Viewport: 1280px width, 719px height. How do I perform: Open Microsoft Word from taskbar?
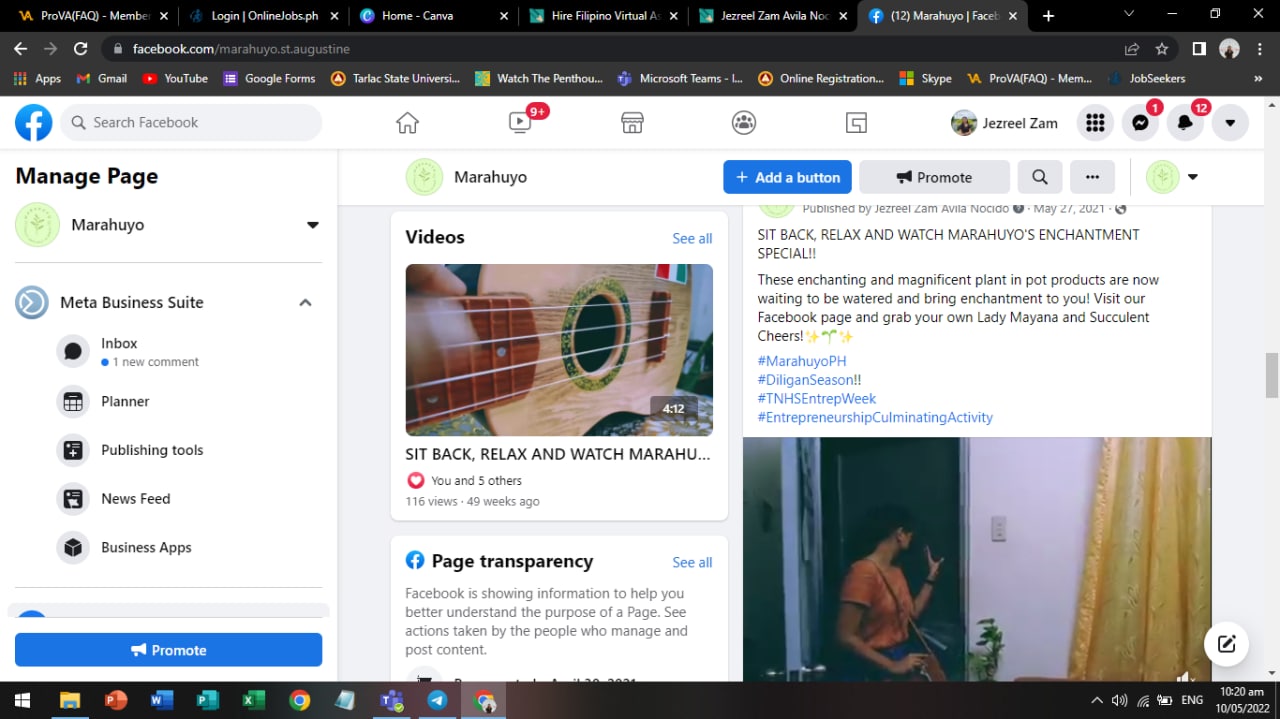point(161,700)
